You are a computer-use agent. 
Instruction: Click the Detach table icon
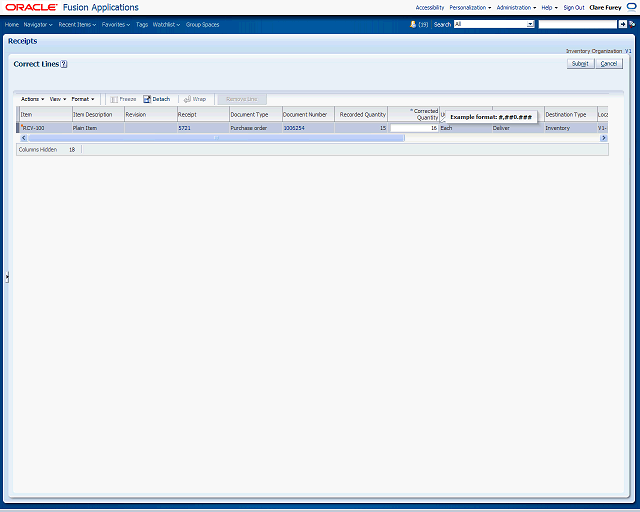147,99
